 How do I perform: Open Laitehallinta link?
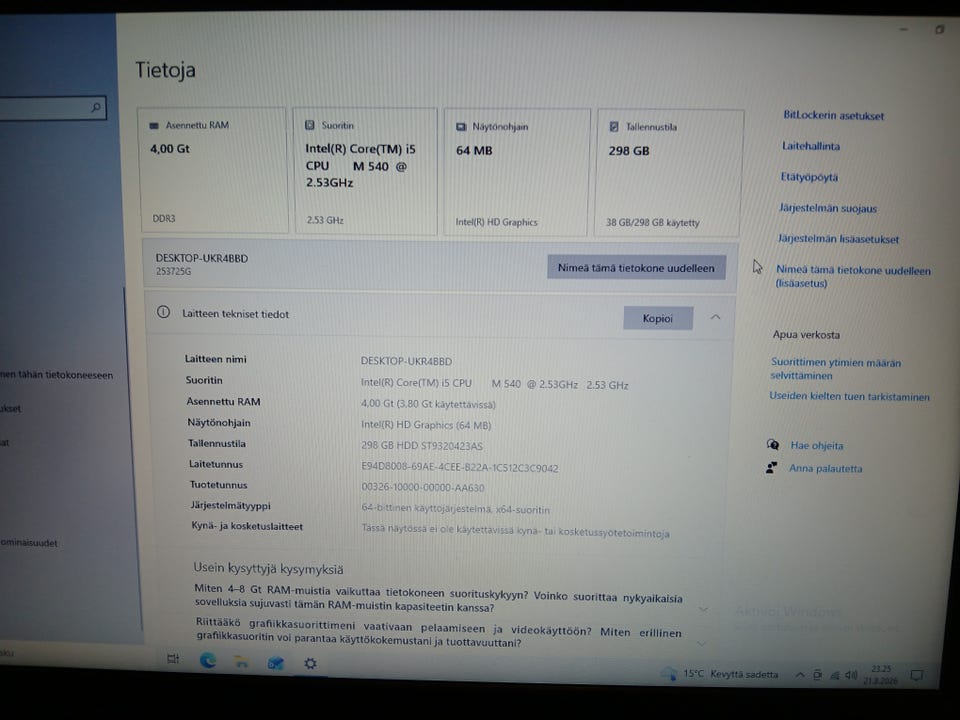811,146
